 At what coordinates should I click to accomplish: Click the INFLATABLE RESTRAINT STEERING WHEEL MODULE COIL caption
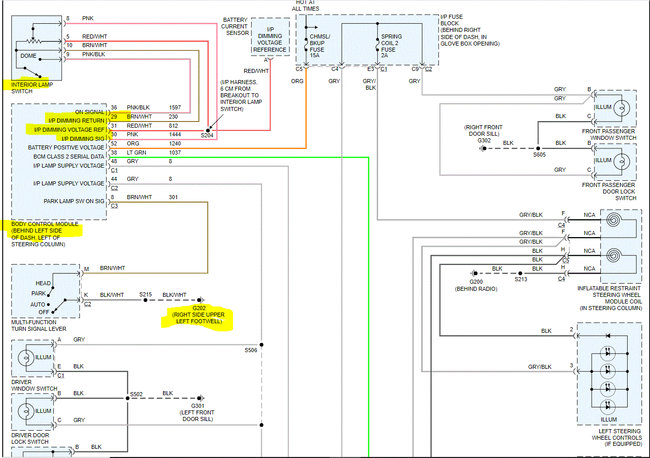610,298
